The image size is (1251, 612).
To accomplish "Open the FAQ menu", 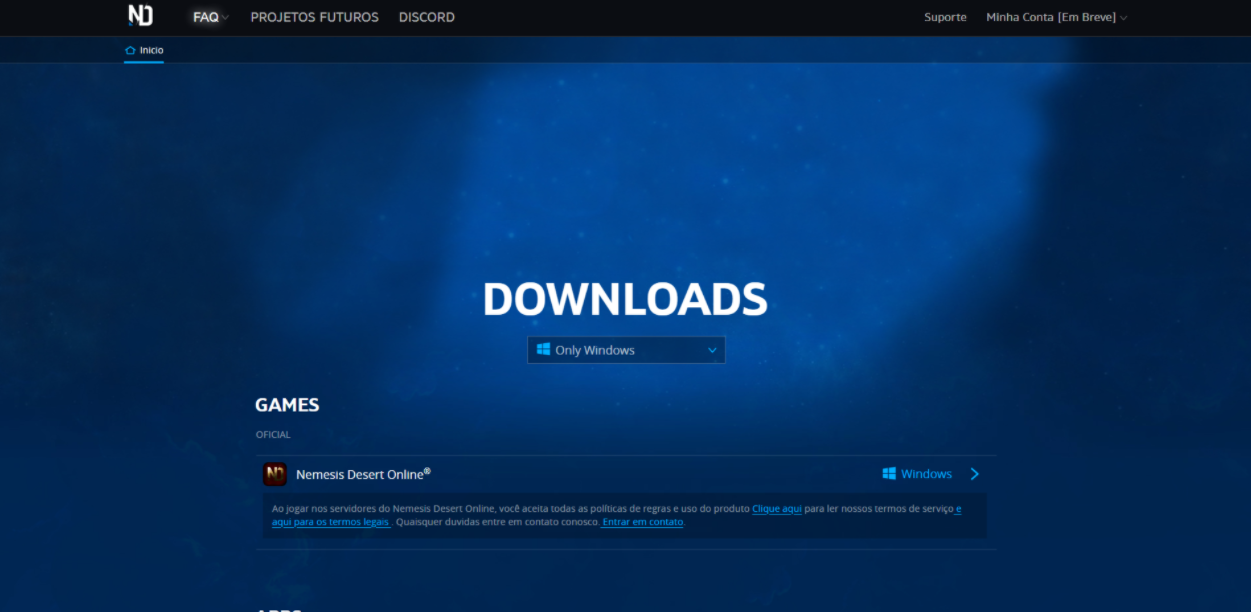I will pos(211,17).
